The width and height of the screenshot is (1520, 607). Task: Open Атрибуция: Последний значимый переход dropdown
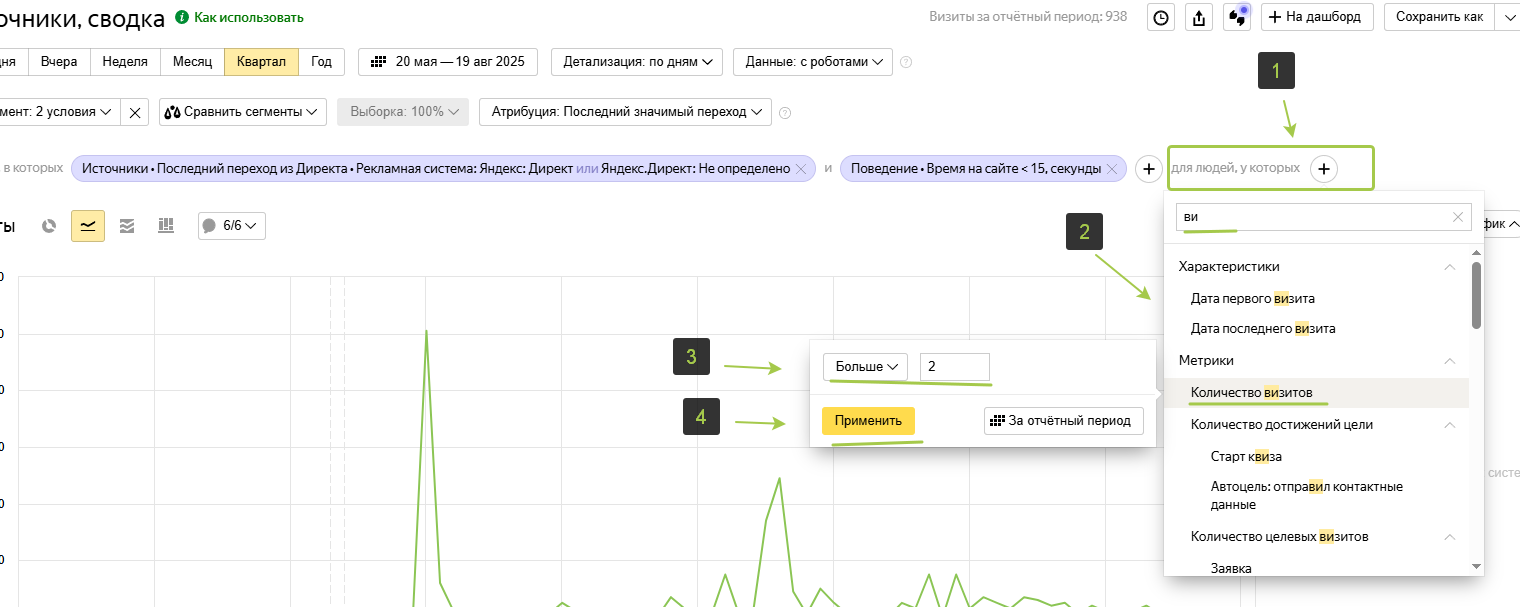[x=625, y=112]
